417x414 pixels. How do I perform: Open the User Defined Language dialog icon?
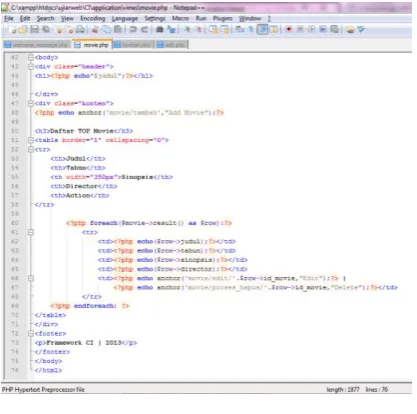click(274, 30)
